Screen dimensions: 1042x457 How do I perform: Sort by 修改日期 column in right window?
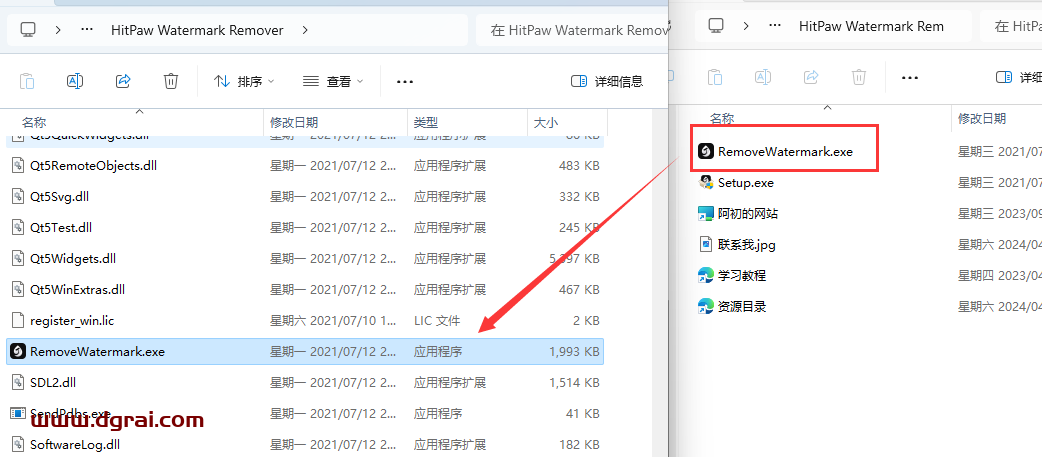tap(982, 118)
